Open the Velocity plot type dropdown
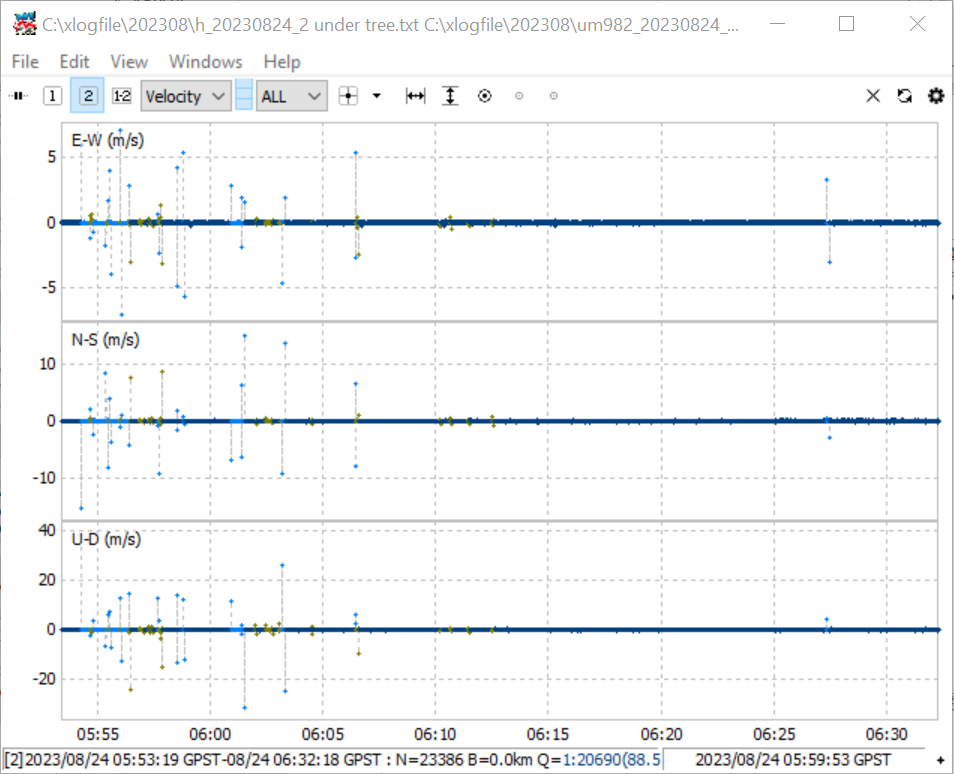The width and height of the screenshot is (954, 774). coord(186,96)
